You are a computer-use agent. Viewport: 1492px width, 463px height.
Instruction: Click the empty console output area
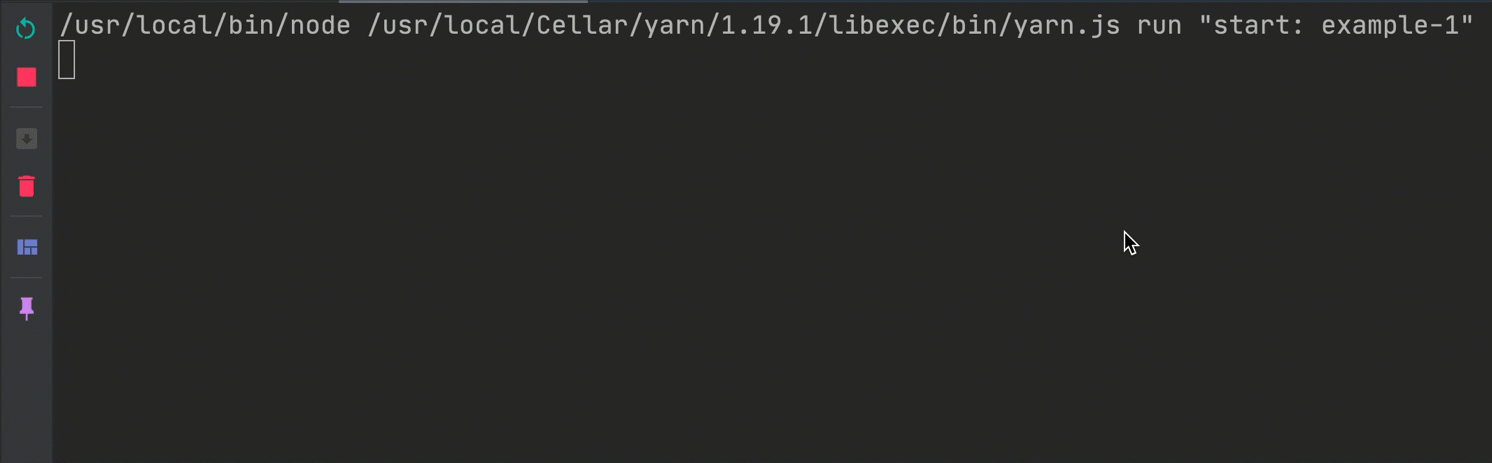click(x=770, y=270)
